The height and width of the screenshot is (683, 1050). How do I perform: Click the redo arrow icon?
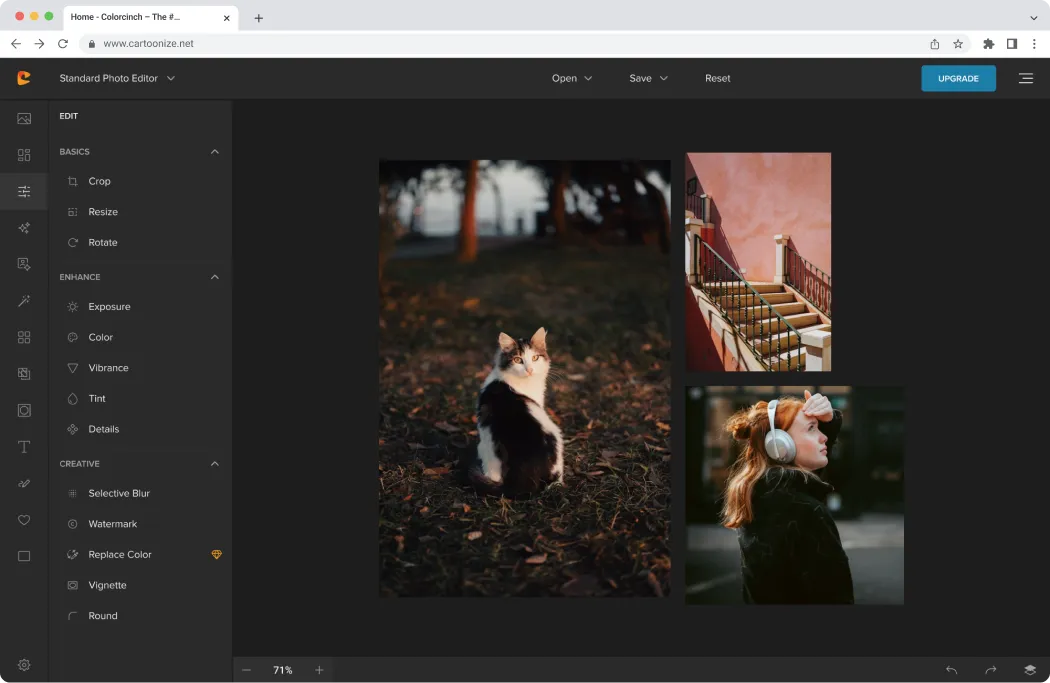(x=990, y=670)
